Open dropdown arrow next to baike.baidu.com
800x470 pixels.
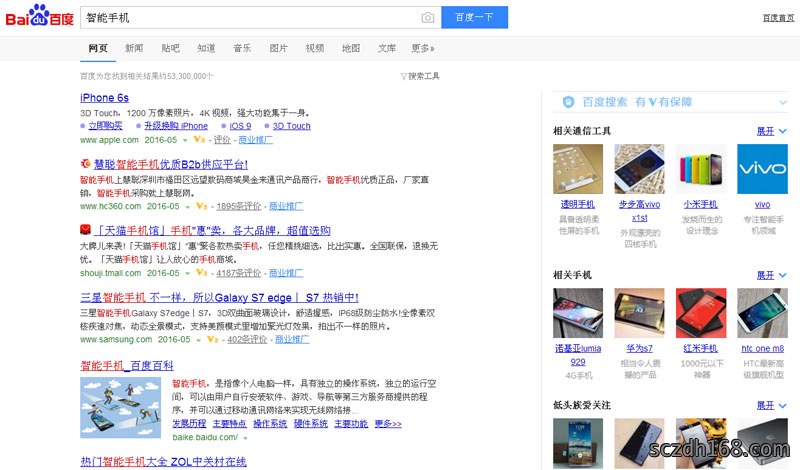click(x=245, y=438)
